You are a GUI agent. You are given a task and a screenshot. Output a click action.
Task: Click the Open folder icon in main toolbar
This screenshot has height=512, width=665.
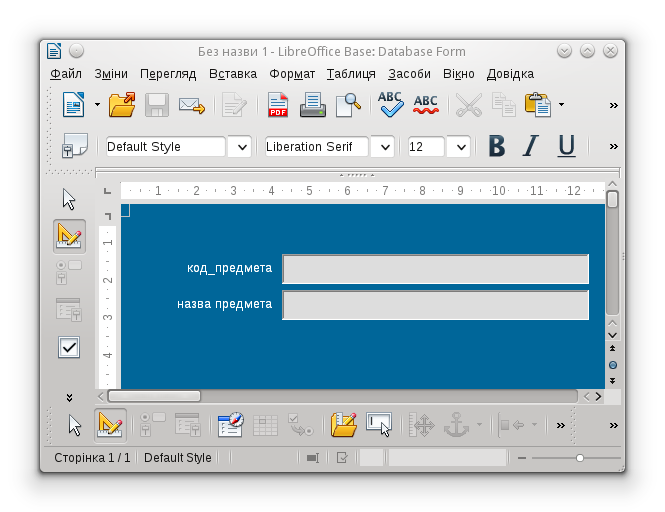click(122, 104)
